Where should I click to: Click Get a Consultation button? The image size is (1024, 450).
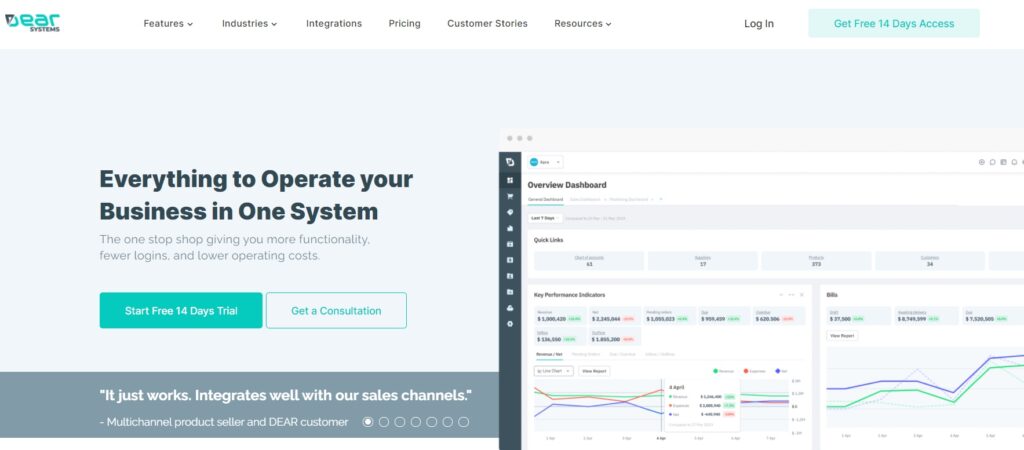pyautogui.click(x=336, y=310)
